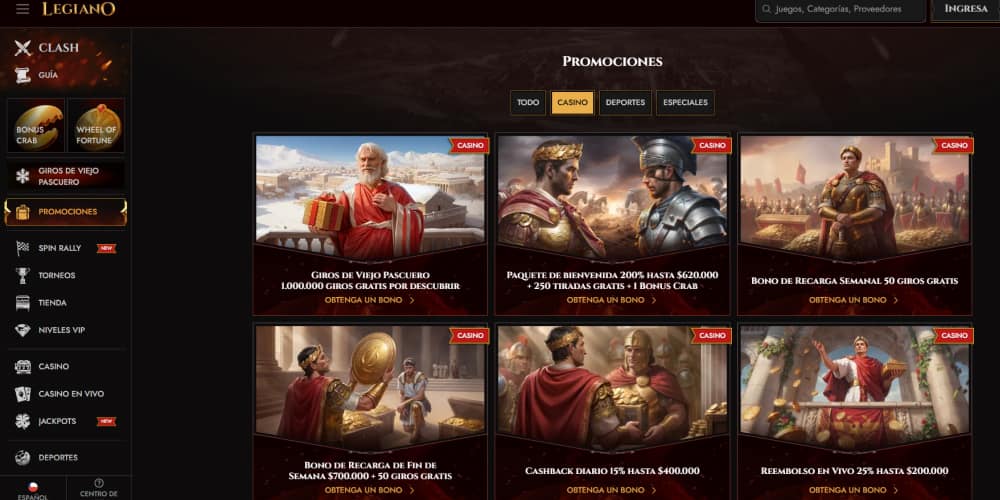Launch the Bonus Crab game tile
Screen dimensions: 1000x500
point(36,126)
